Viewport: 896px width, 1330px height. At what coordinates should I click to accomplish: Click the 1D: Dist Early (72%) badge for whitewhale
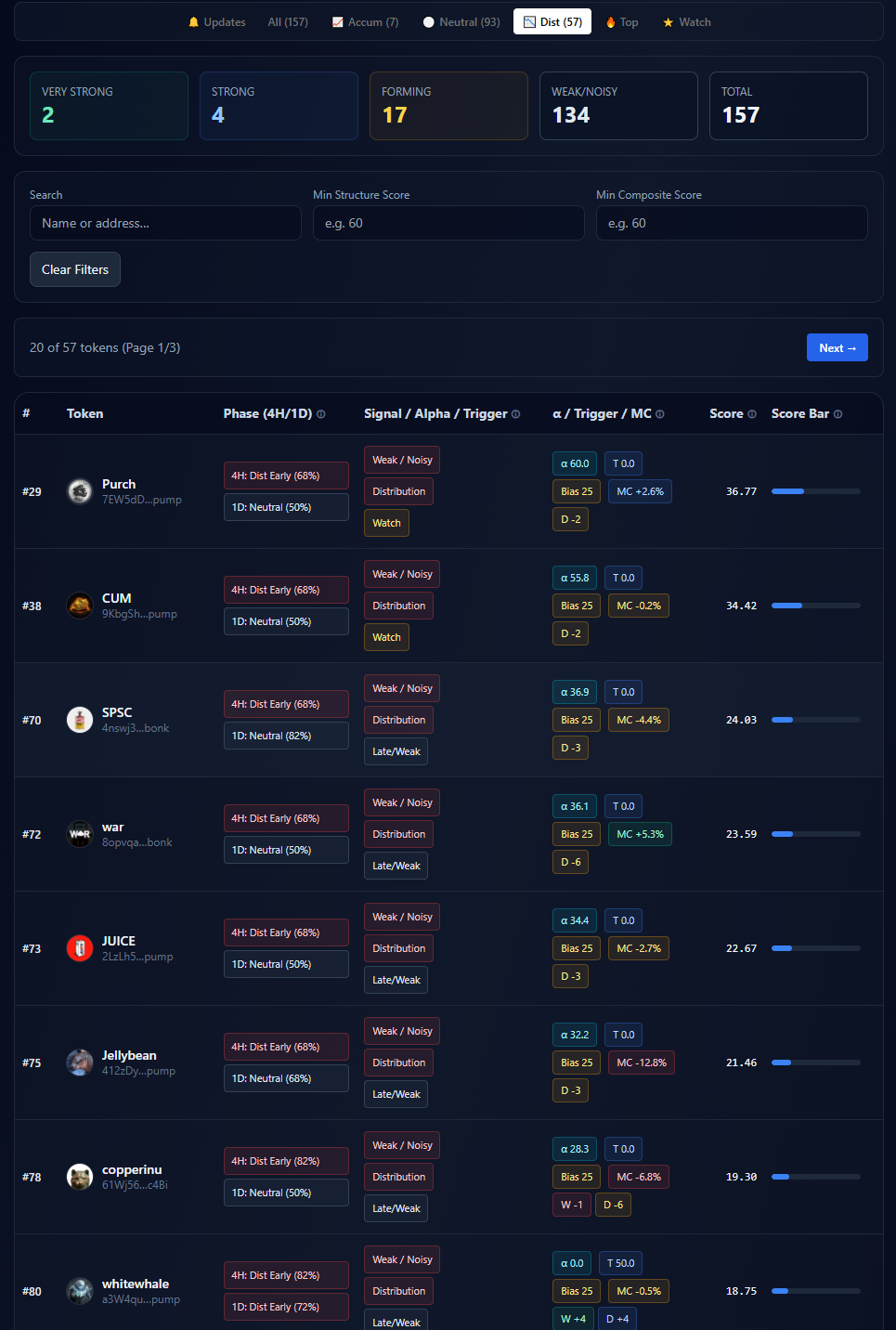coord(286,1307)
